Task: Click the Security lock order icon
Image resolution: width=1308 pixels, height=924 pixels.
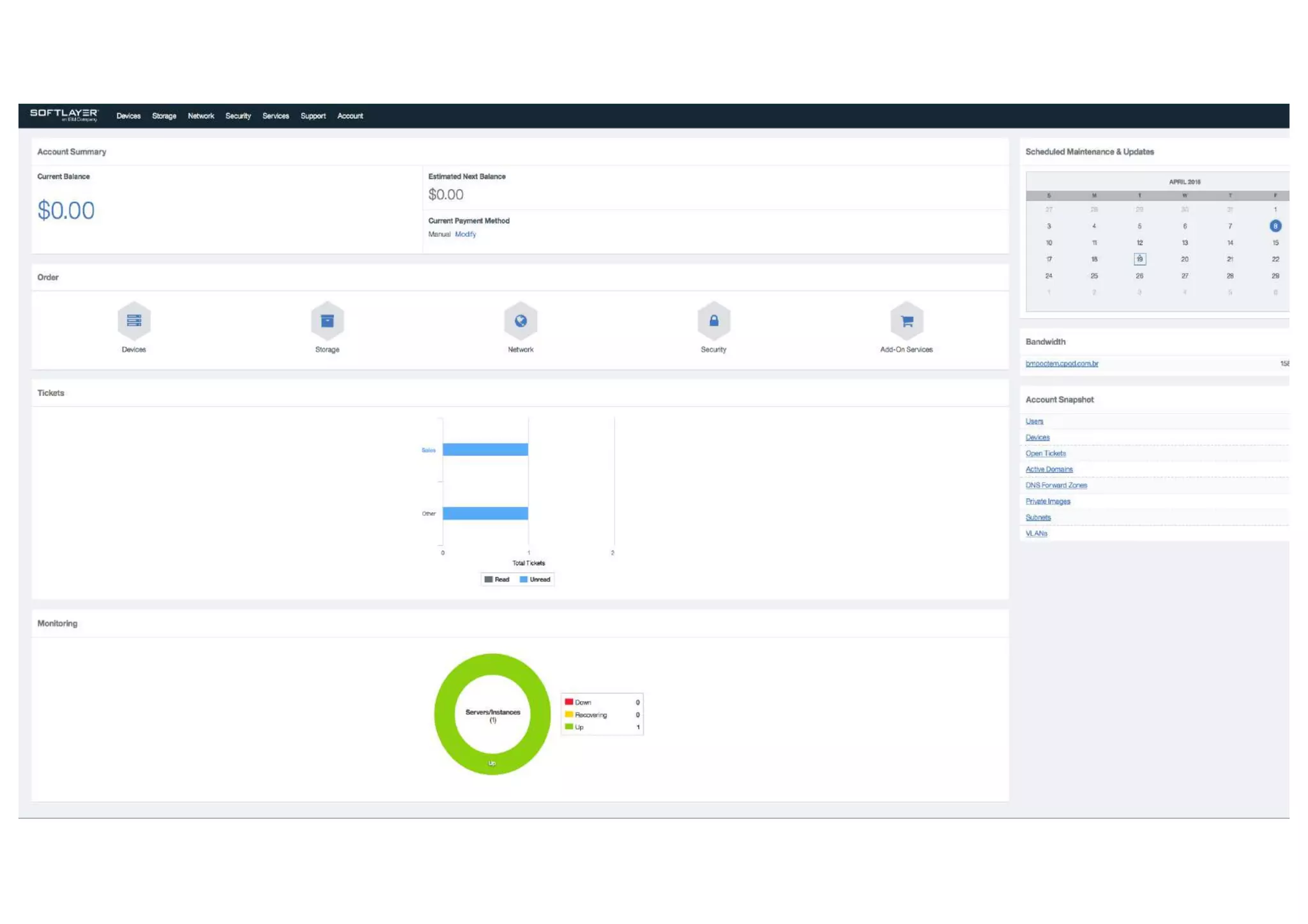Action: pyautogui.click(x=713, y=321)
